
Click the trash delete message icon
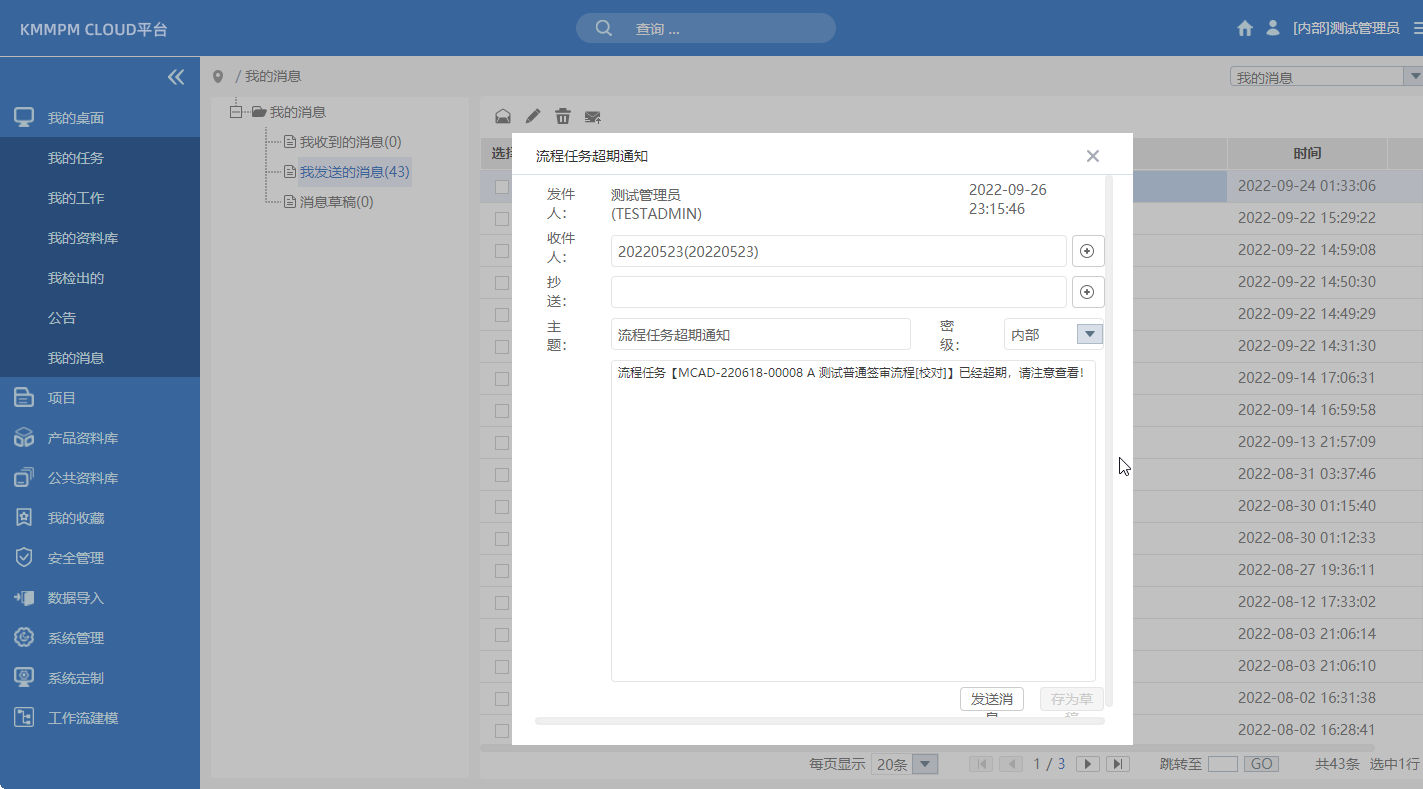[x=562, y=115]
